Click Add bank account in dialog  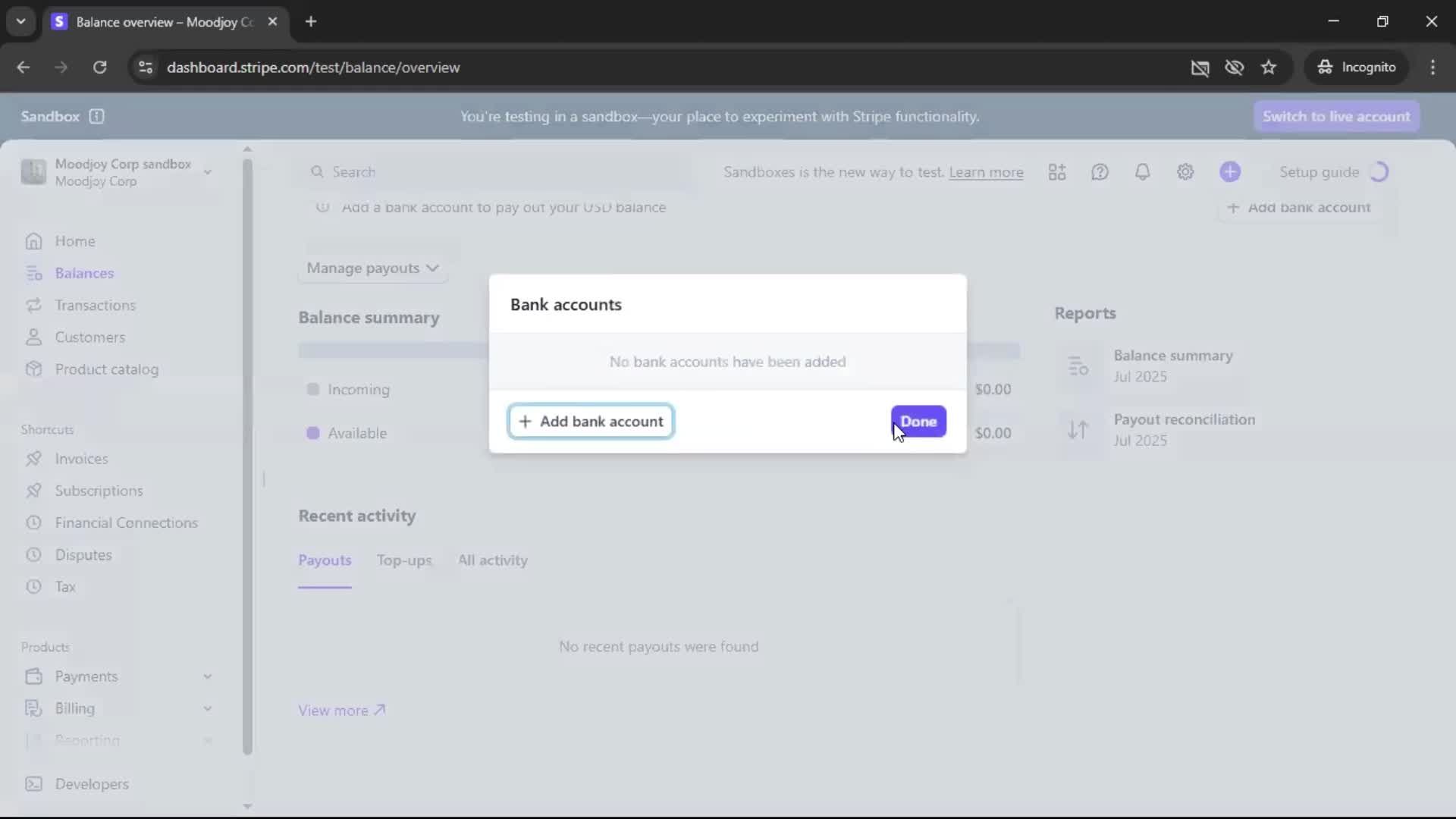click(x=591, y=422)
